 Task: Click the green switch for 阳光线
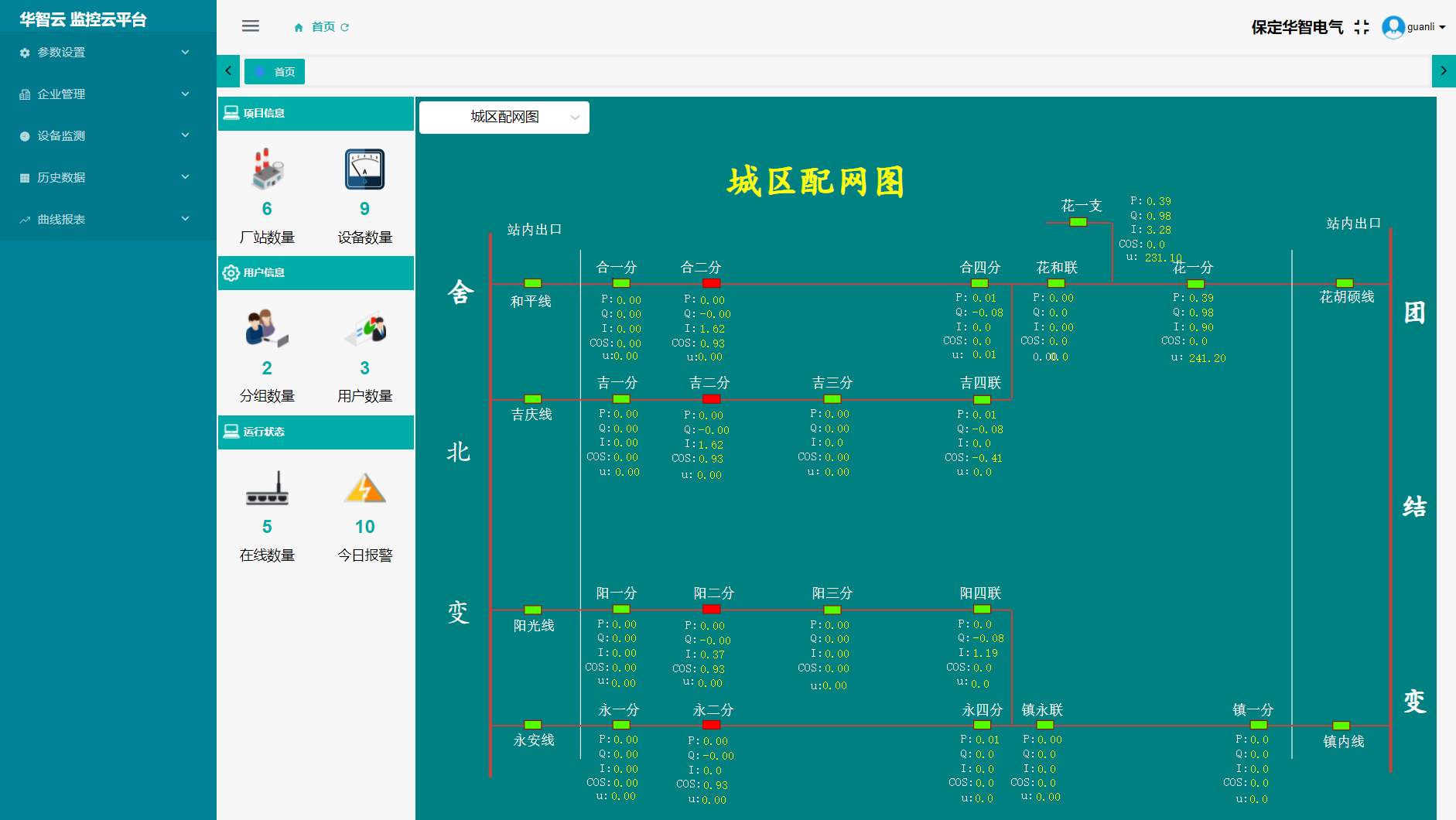pyautogui.click(x=533, y=610)
